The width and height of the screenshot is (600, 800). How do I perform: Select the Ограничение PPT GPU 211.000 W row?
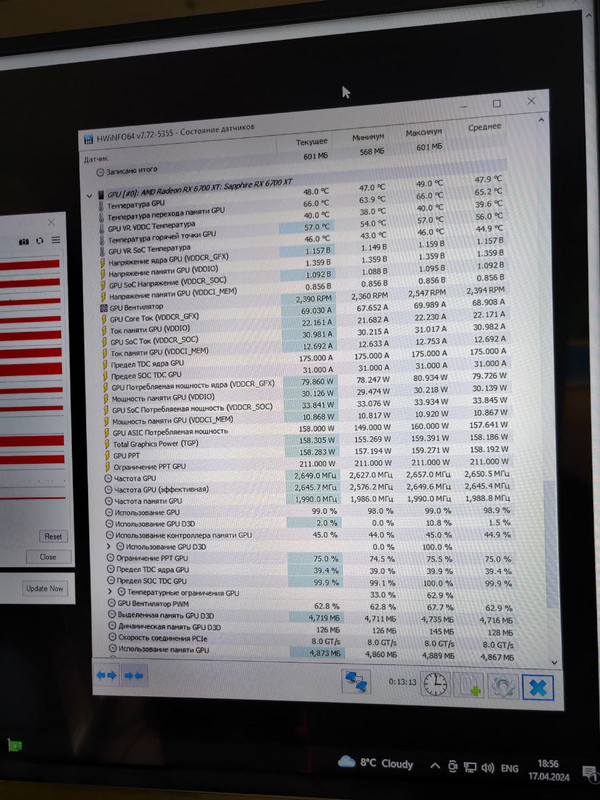click(x=305, y=464)
